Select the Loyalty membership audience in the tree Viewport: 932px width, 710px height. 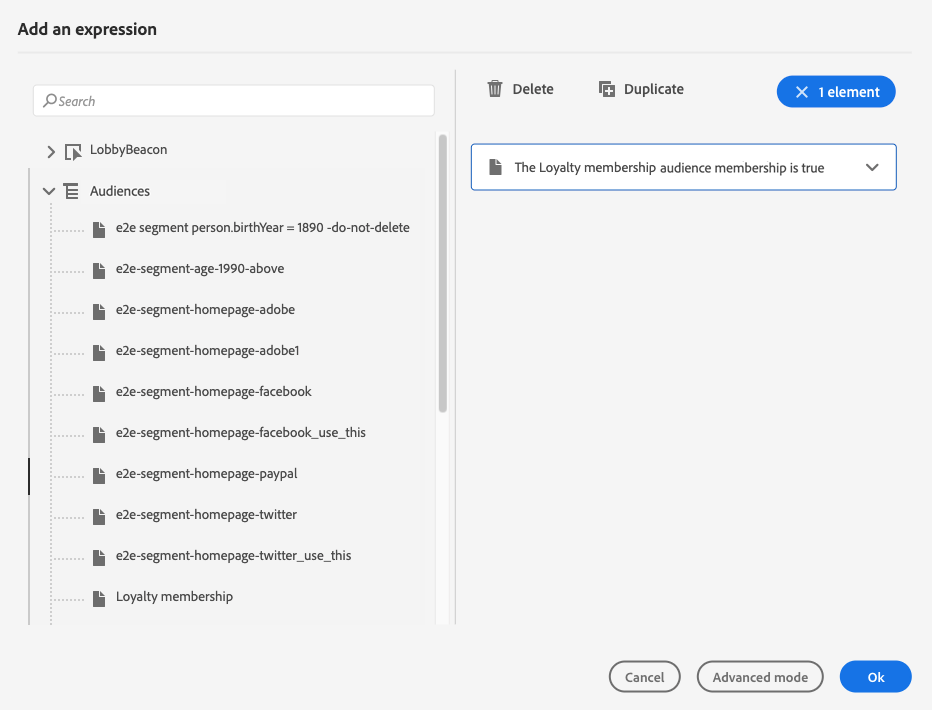pos(174,597)
